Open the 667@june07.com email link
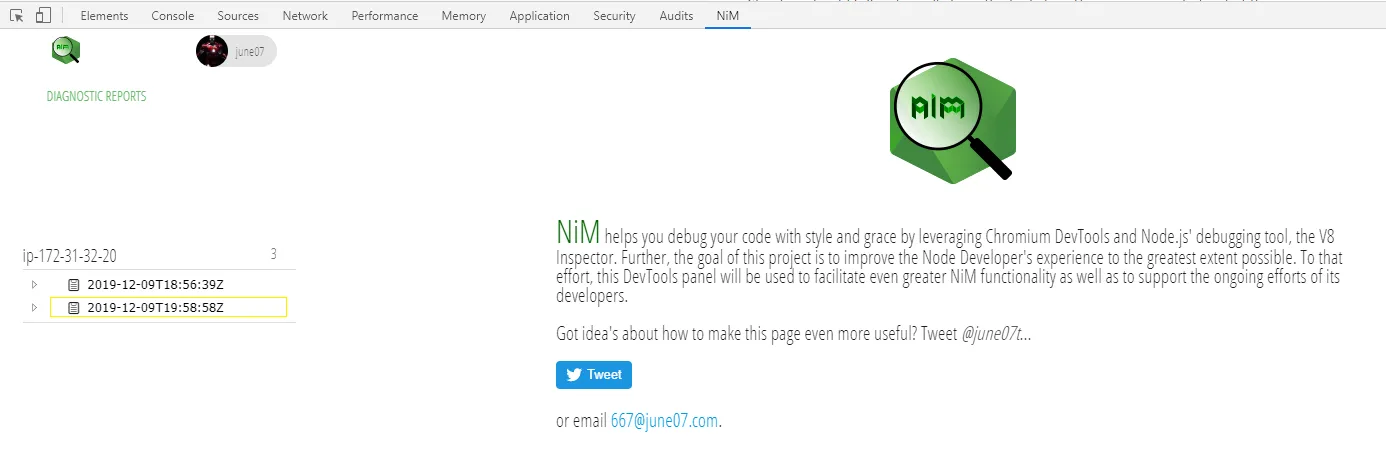 664,421
